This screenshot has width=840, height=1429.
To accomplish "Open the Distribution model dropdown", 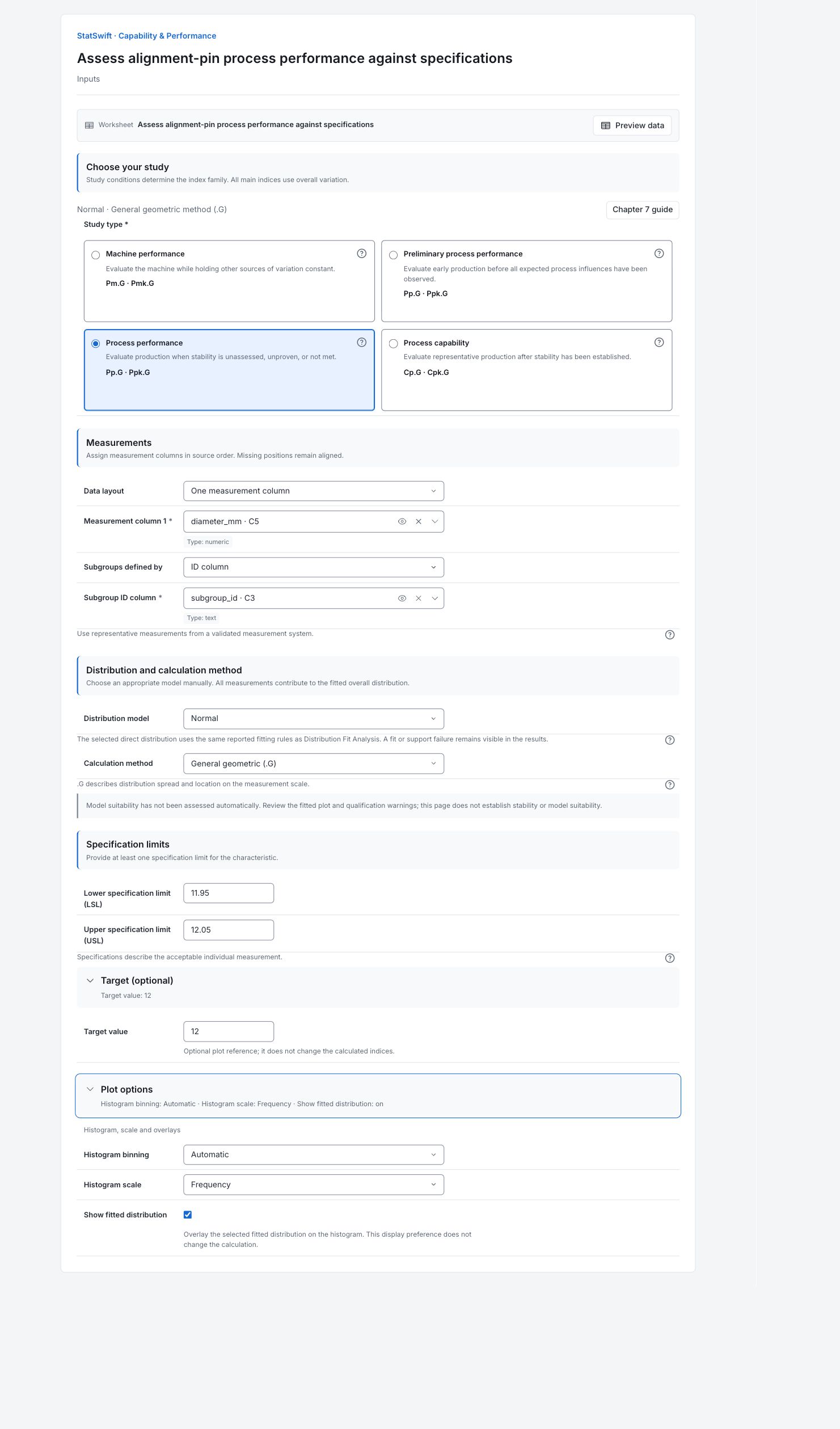I will 314,719.
